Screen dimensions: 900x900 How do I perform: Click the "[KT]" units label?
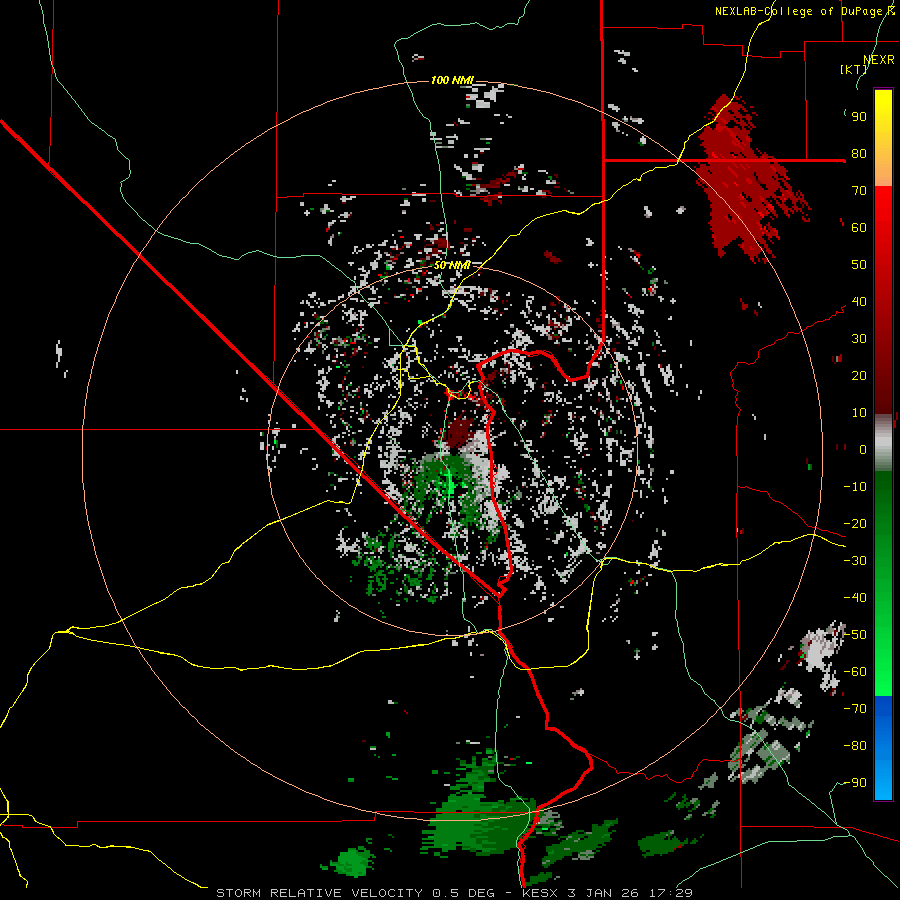click(853, 69)
